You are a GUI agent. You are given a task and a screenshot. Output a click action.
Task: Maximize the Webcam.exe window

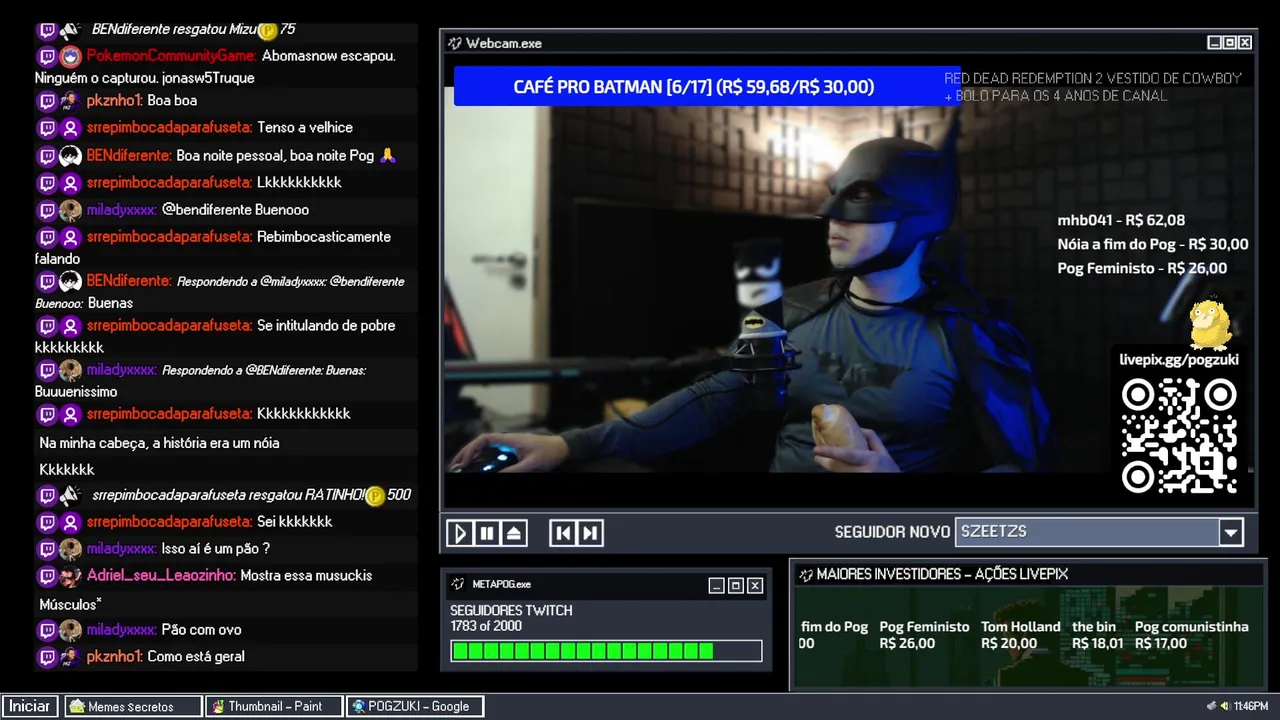click(1230, 43)
